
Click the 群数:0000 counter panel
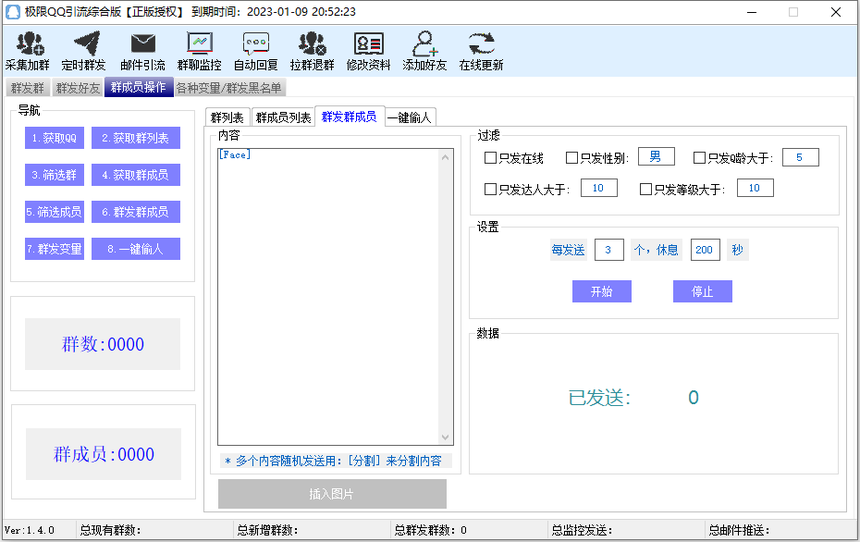pyautogui.click(x=103, y=344)
